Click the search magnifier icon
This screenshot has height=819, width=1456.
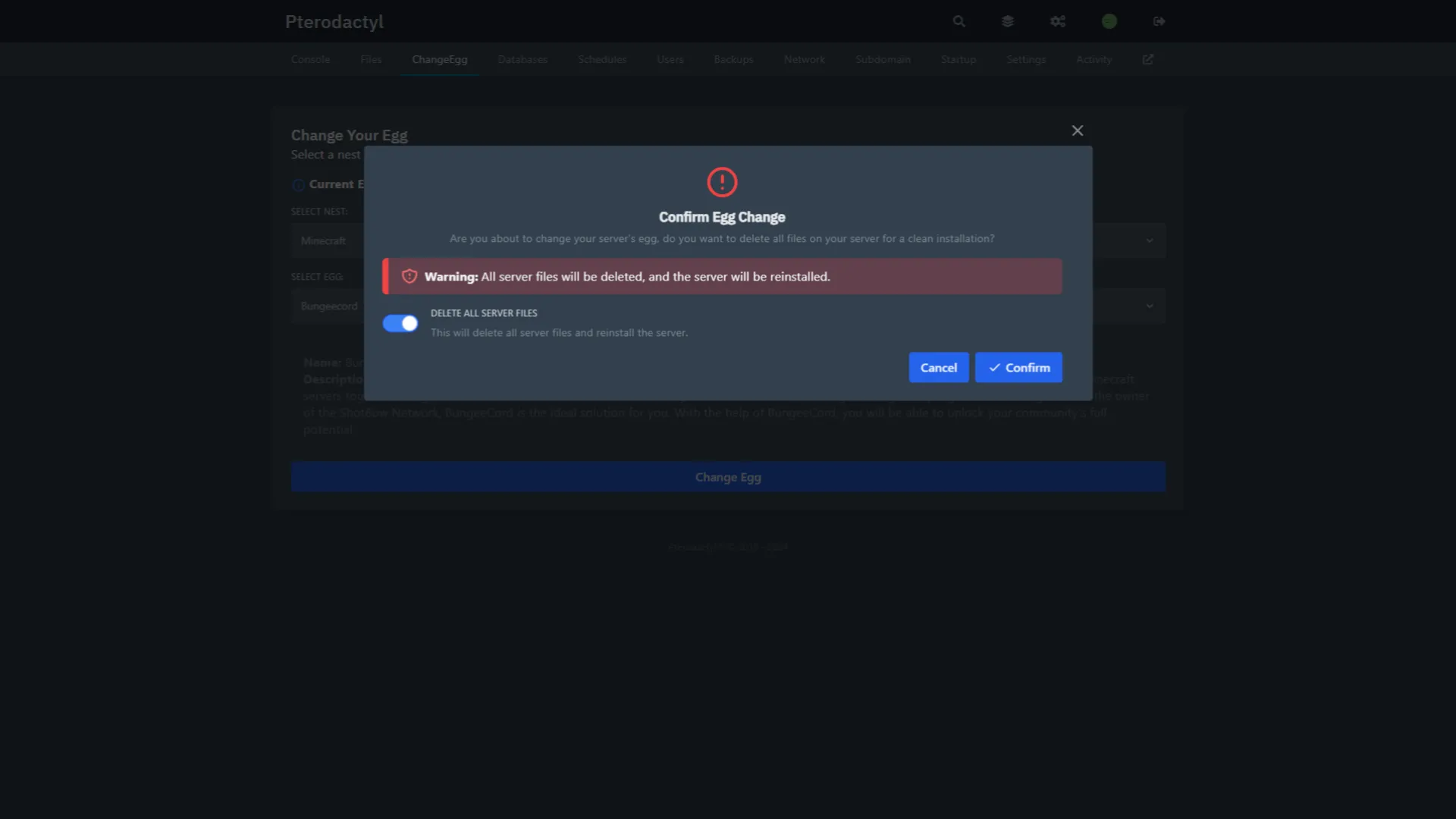point(959,21)
